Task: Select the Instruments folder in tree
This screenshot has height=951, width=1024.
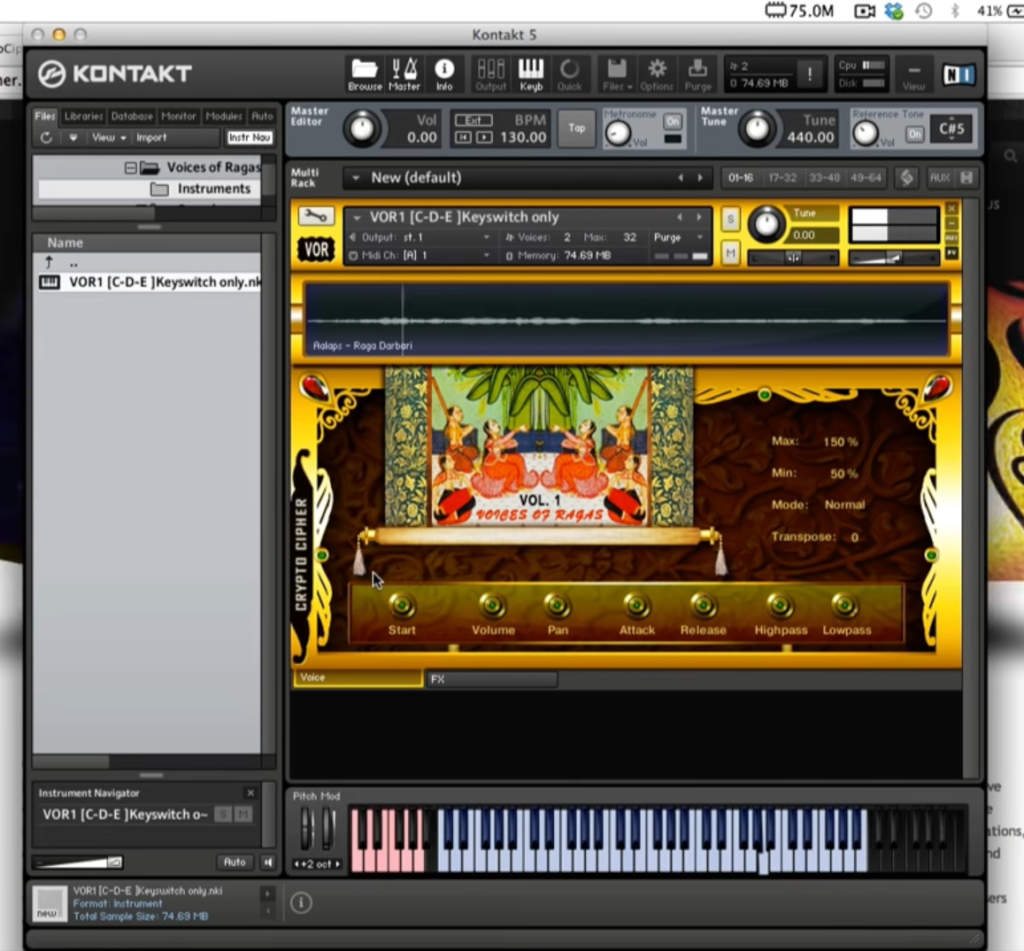Action: (x=214, y=189)
